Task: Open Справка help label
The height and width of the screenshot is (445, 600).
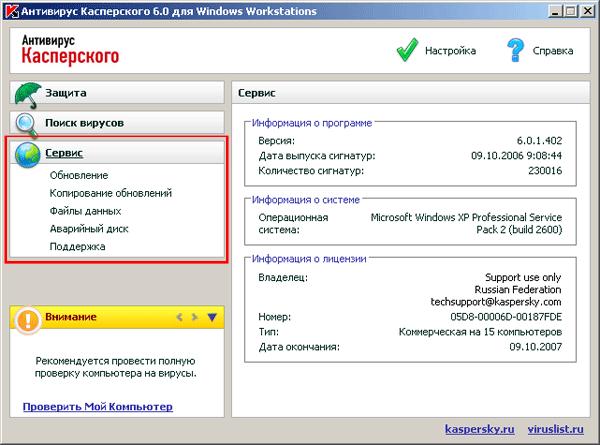Action: click(553, 51)
